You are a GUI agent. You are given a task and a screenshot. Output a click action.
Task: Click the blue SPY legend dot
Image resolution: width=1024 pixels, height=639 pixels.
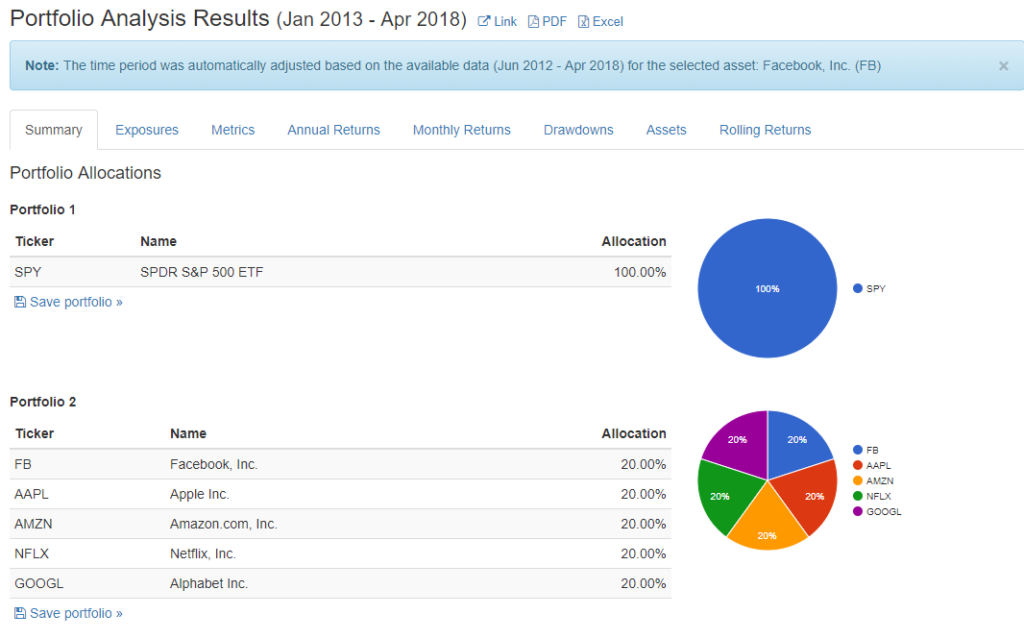click(x=858, y=288)
